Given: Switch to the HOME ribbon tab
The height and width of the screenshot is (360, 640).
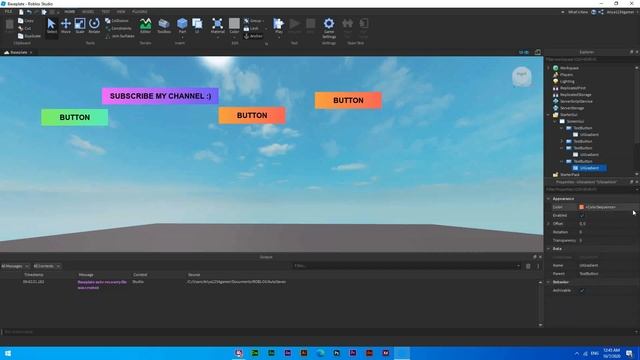Looking at the screenshot, I should tap(70, 12).
